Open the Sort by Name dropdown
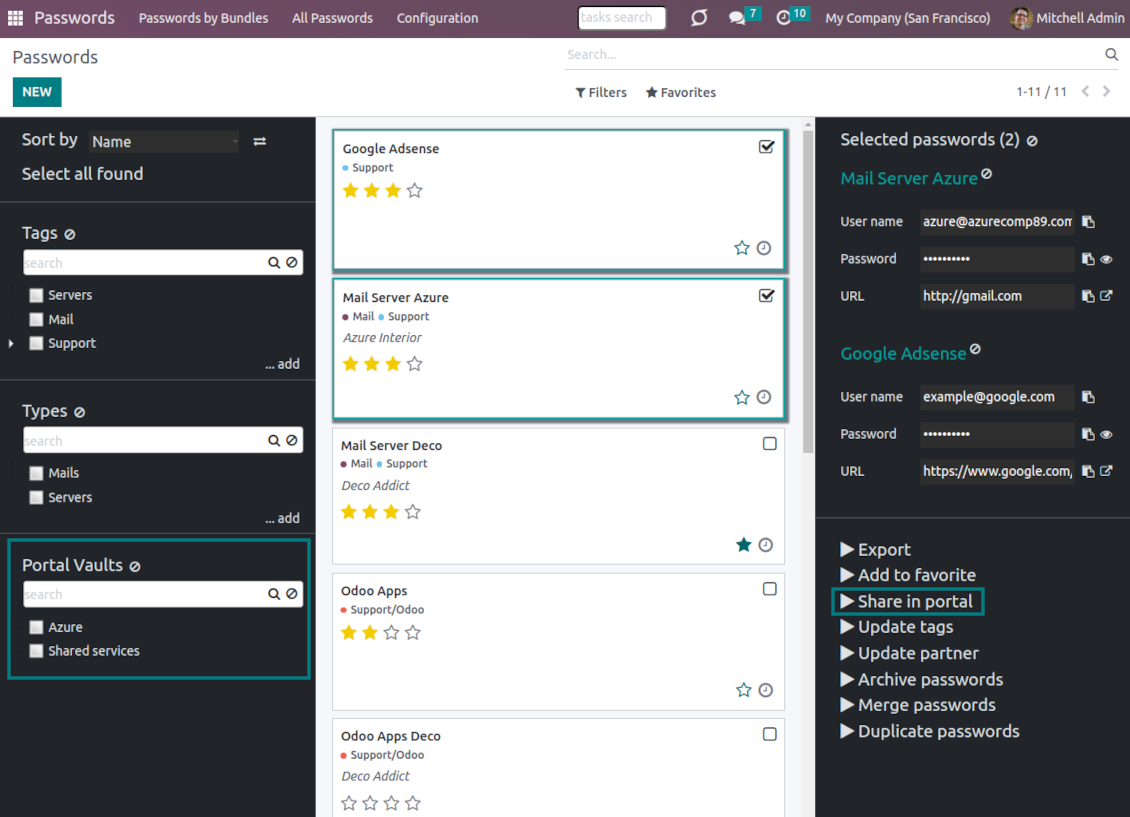Screen dimensions: 1130x817 (x=164, y=142)
